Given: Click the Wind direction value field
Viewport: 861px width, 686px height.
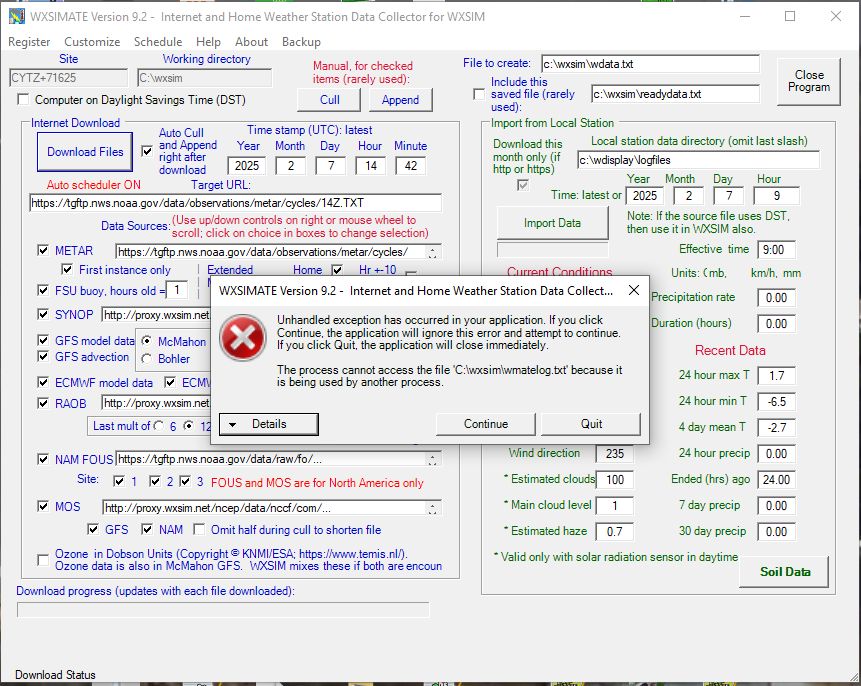Looking at the screenshot, I should click(614, 454).
